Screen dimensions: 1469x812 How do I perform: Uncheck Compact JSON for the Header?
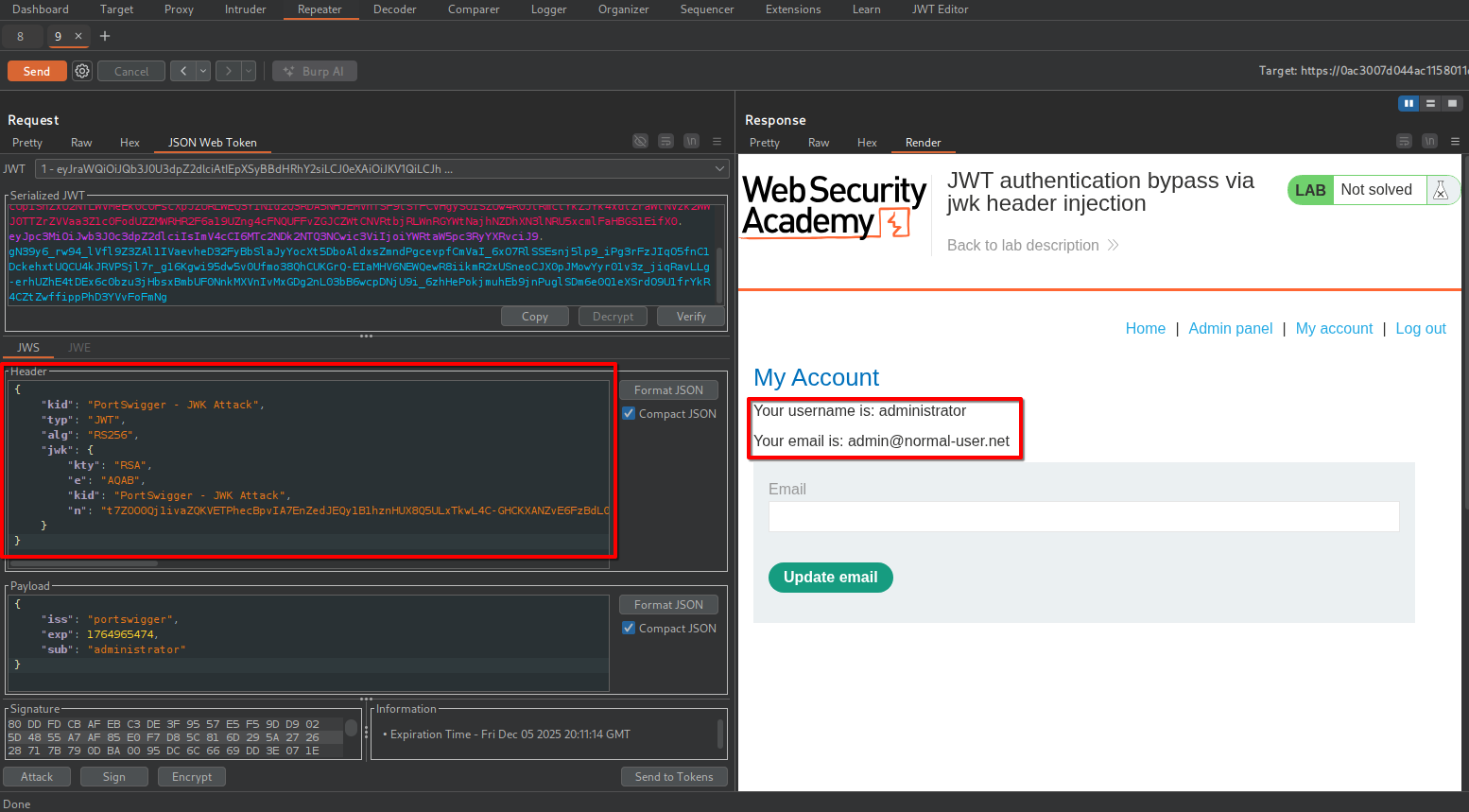click(x=629, y=413)
